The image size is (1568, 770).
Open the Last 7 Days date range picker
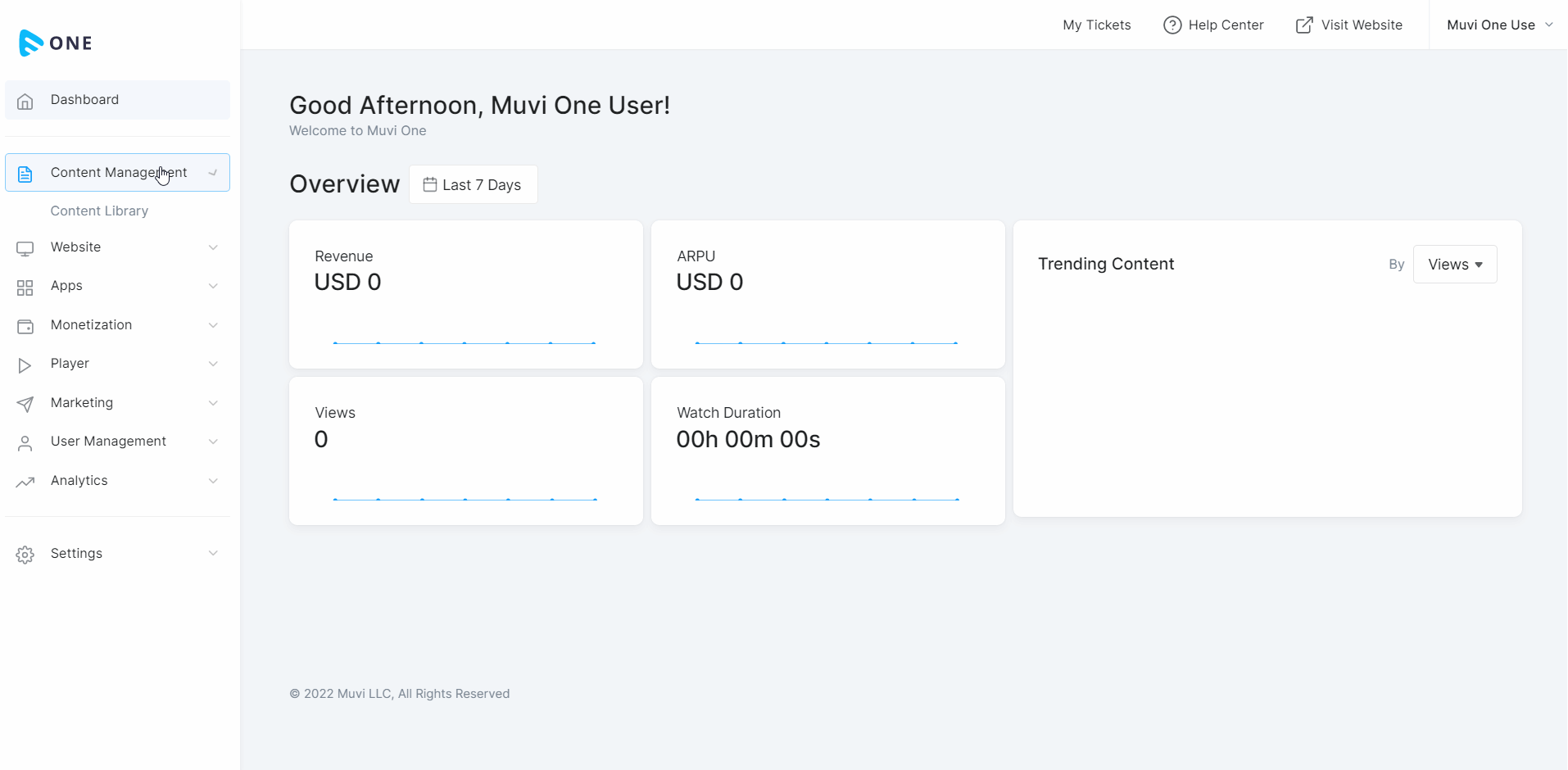(474, 184)
